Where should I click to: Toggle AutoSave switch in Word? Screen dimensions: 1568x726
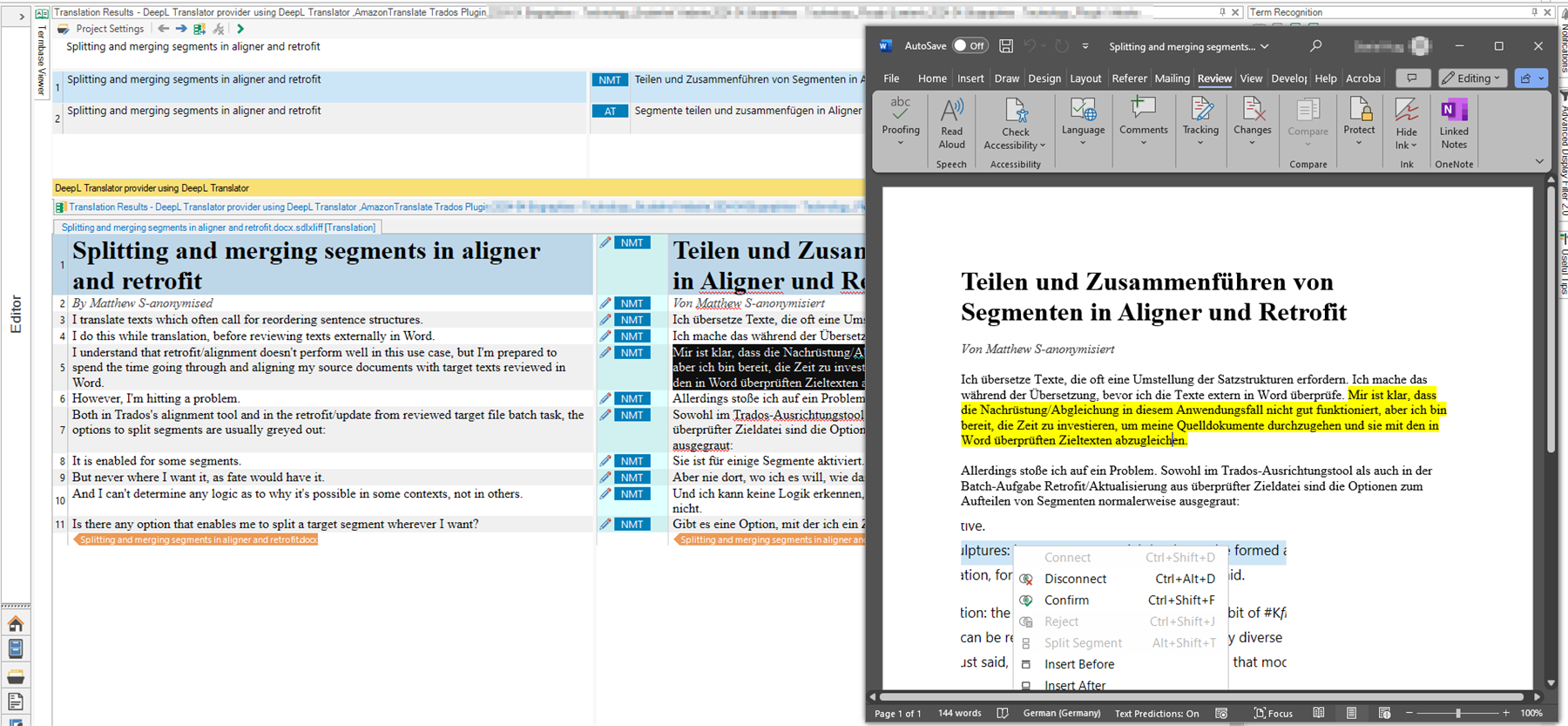[970, 46]
